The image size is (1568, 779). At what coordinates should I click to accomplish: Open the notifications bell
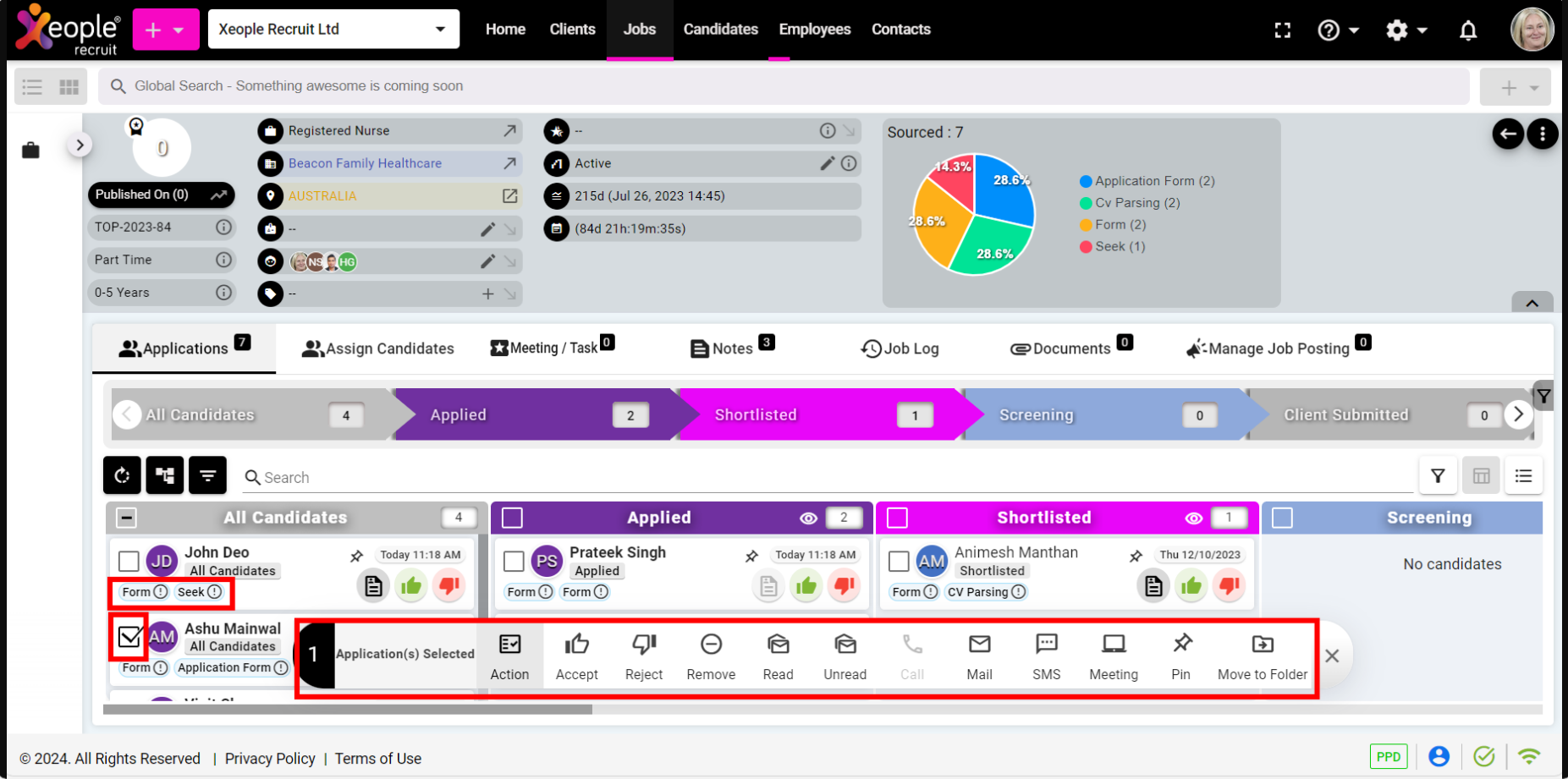pyautogui.click(x=1468, y=30)
